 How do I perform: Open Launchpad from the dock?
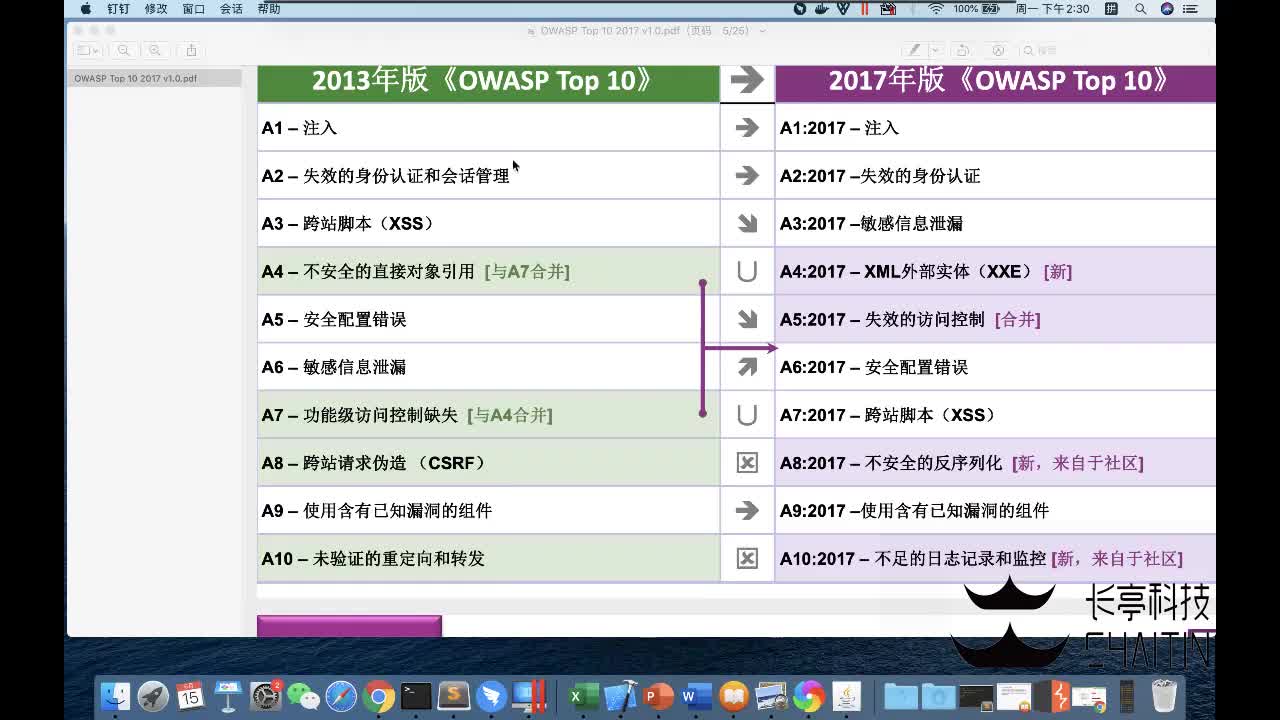point(153,696)
